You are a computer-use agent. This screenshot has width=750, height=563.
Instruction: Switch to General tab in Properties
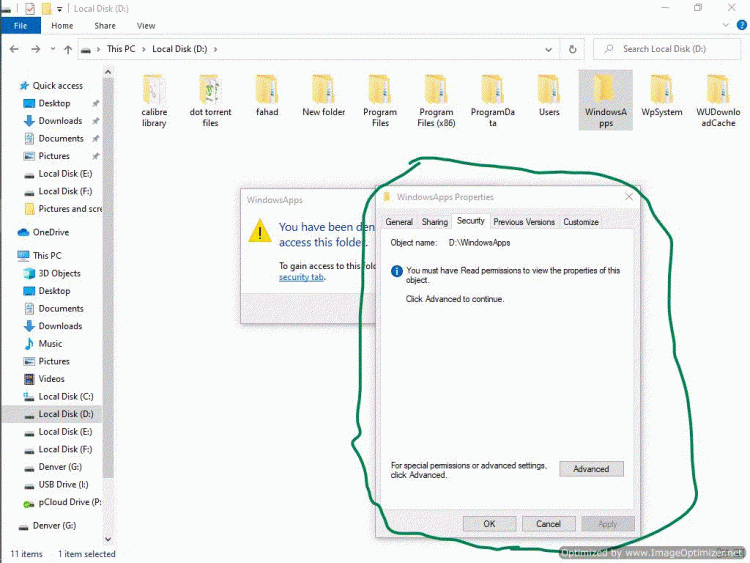tap(399, 222)
